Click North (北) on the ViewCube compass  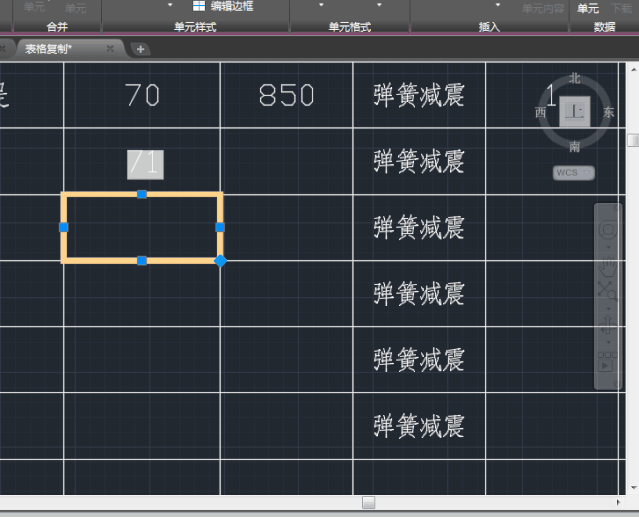(x=575, y=78)
